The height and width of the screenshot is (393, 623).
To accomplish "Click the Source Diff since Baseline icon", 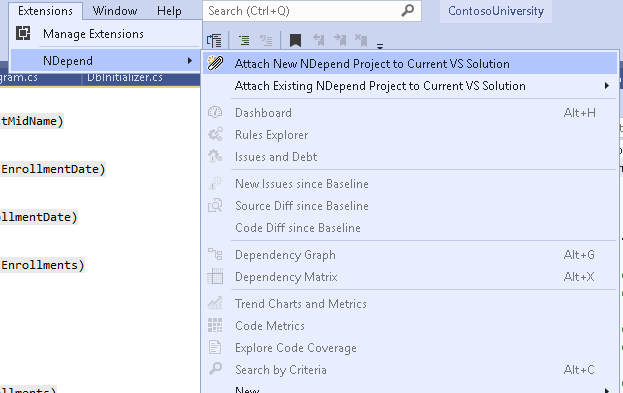I will click(215, 205).
